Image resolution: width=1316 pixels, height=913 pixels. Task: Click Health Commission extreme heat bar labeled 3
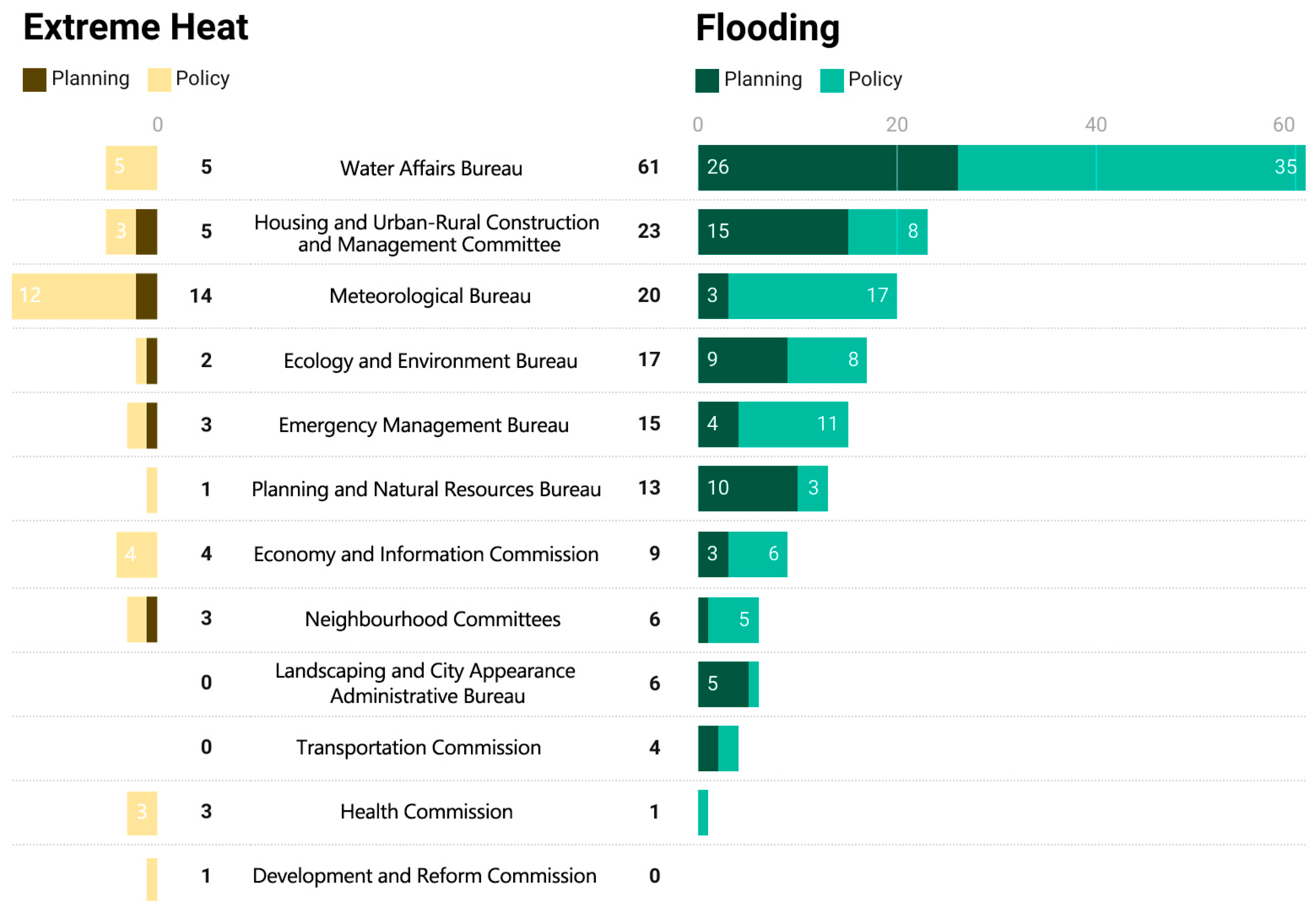click(142, 813)
